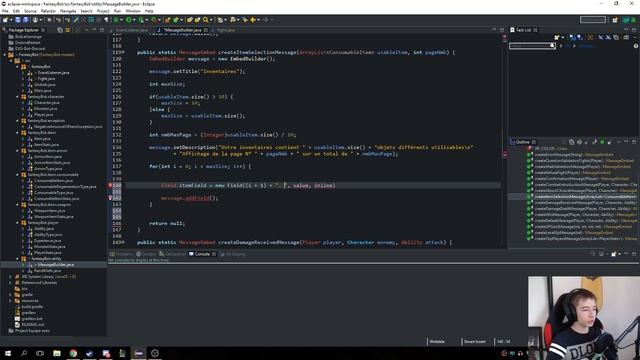
Task: Switch to the Console tab
Action: click(x=202, y=254)
